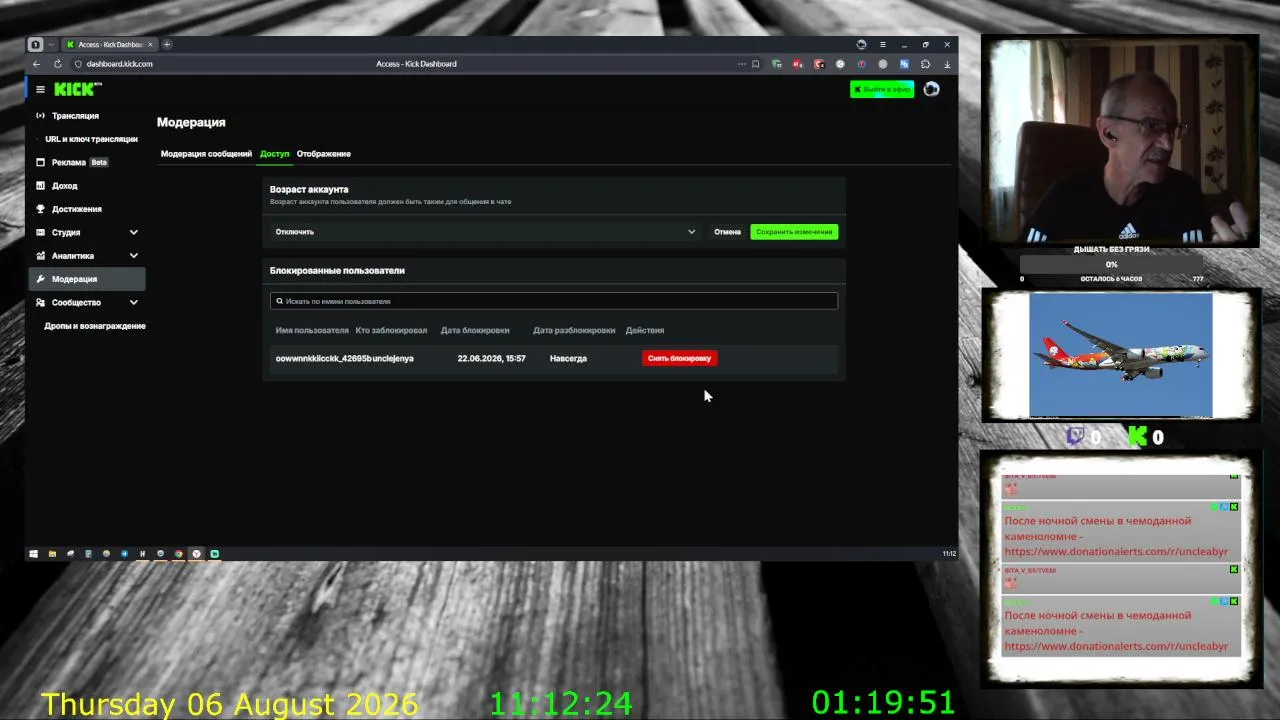This screenshot has height=720, width=1280.
Task: Expand the Аналитика sidebar section
Action: pyautogui.click(x=133, y=256)
